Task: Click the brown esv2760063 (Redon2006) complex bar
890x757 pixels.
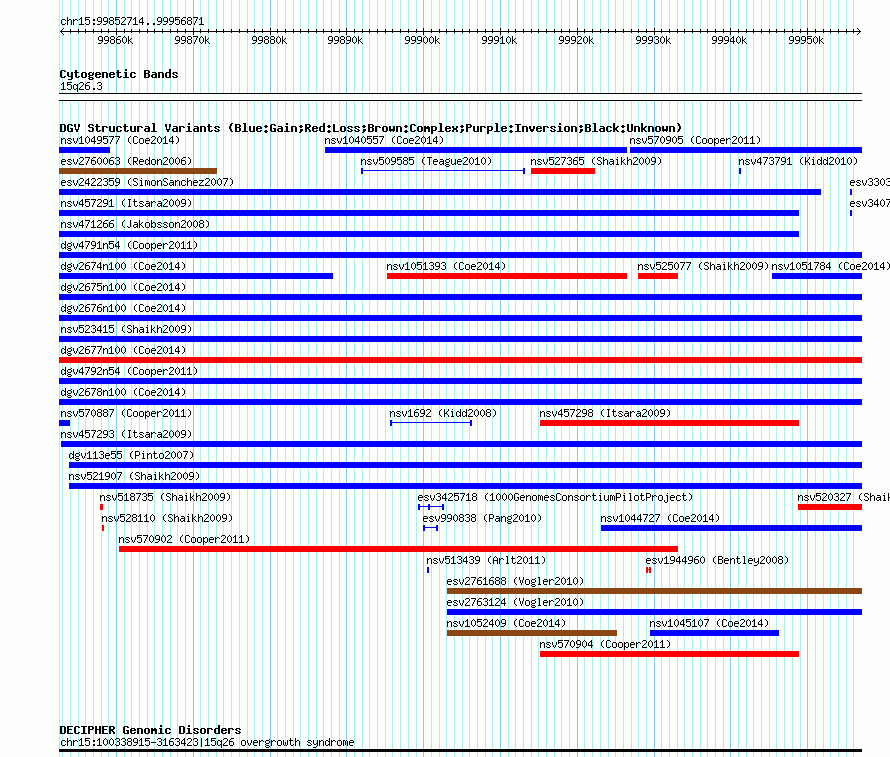Action: pyautogui.click(x=138, y=171)
